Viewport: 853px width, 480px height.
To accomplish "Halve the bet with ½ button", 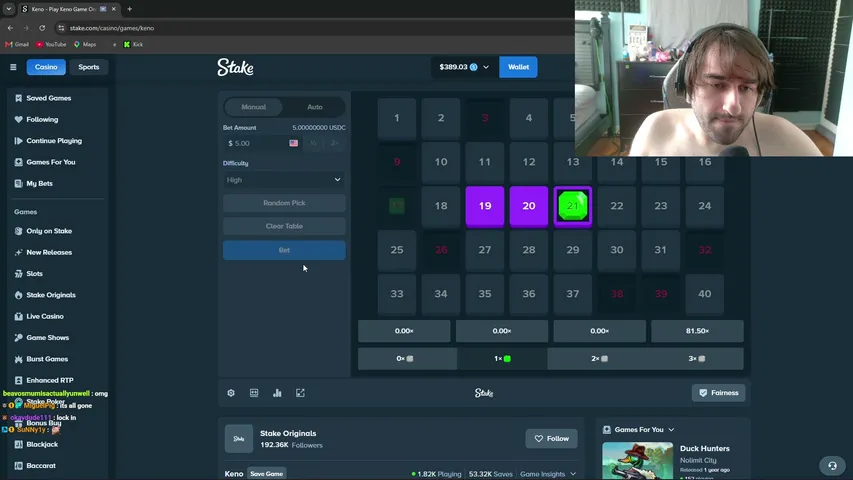I will pos(313,143).
